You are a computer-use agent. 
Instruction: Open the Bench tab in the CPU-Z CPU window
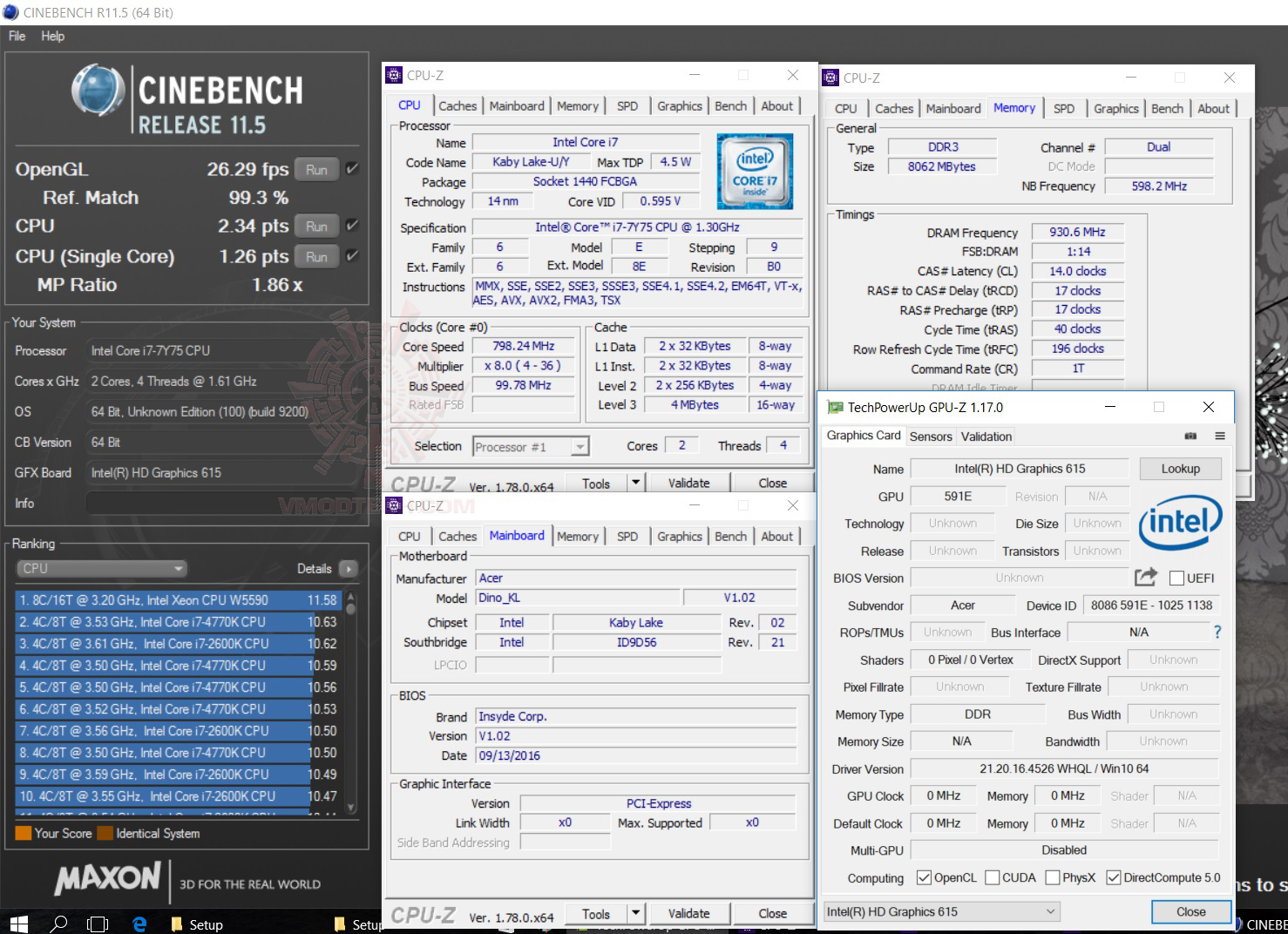tap(731, 105)
